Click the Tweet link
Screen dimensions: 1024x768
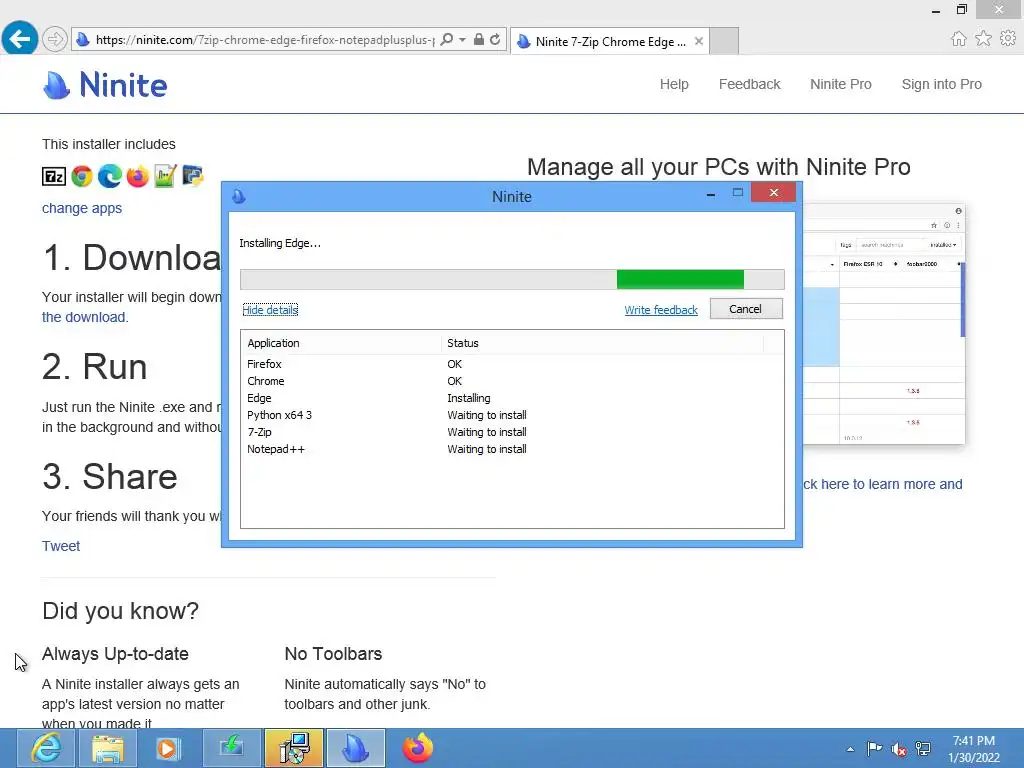[61, 546]
